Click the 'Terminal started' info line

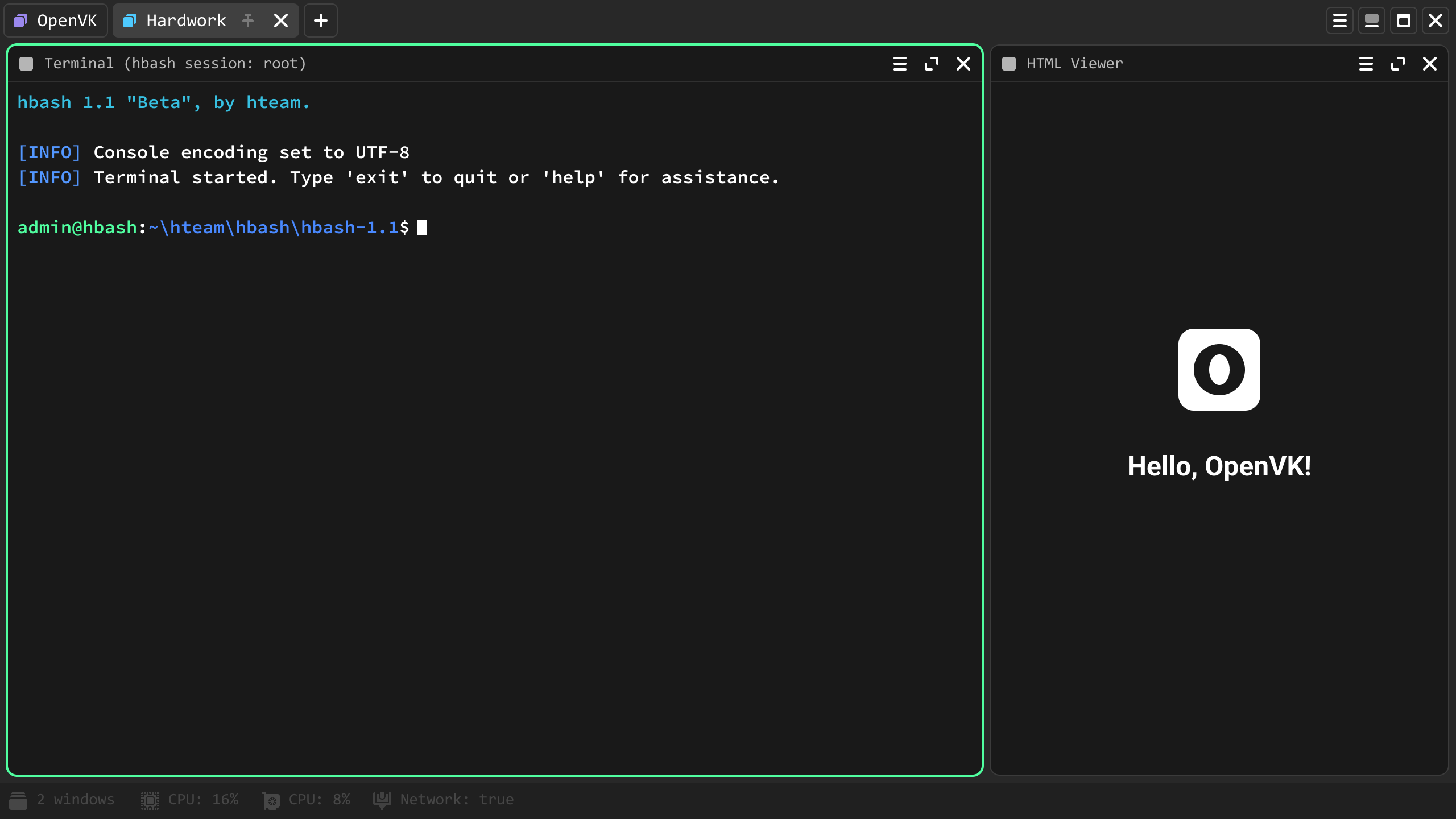click(398, 177)
